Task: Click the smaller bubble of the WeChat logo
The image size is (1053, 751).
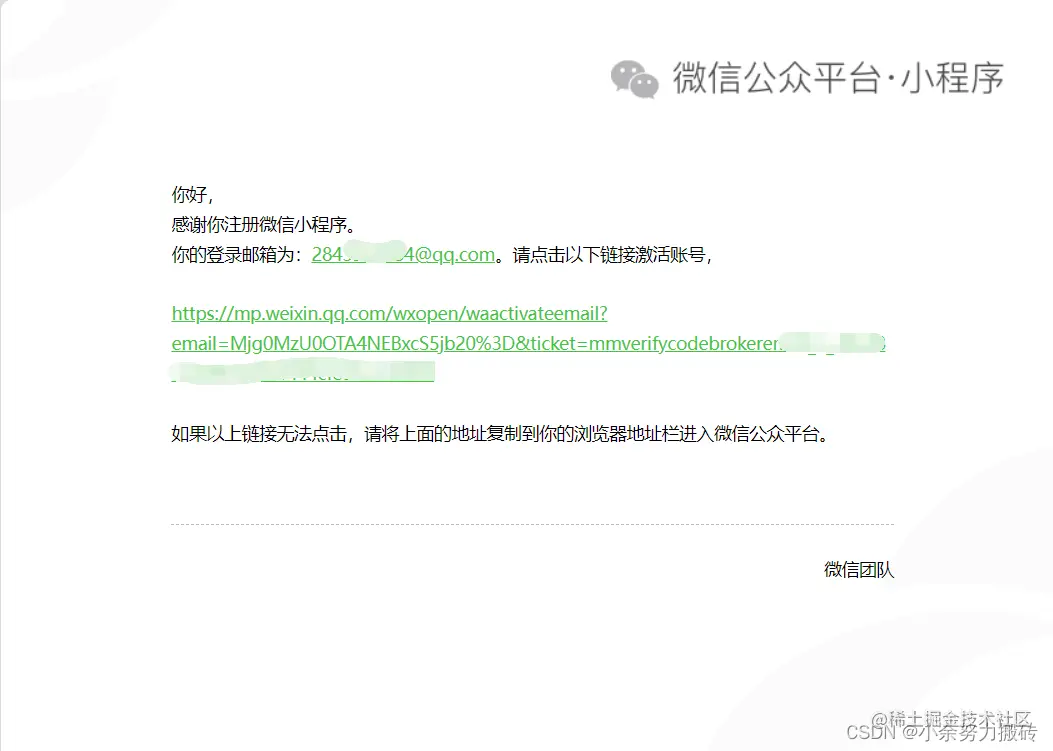Action: (645, 86)
